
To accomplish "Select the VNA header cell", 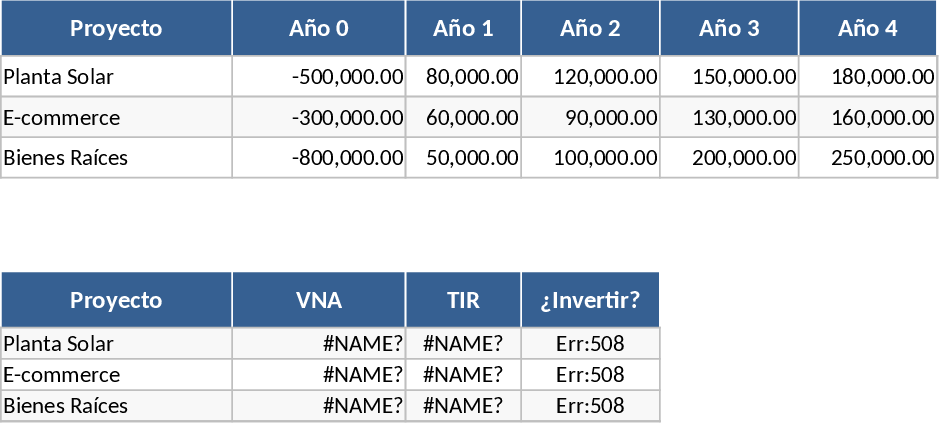I will click(x=319, y=300).
